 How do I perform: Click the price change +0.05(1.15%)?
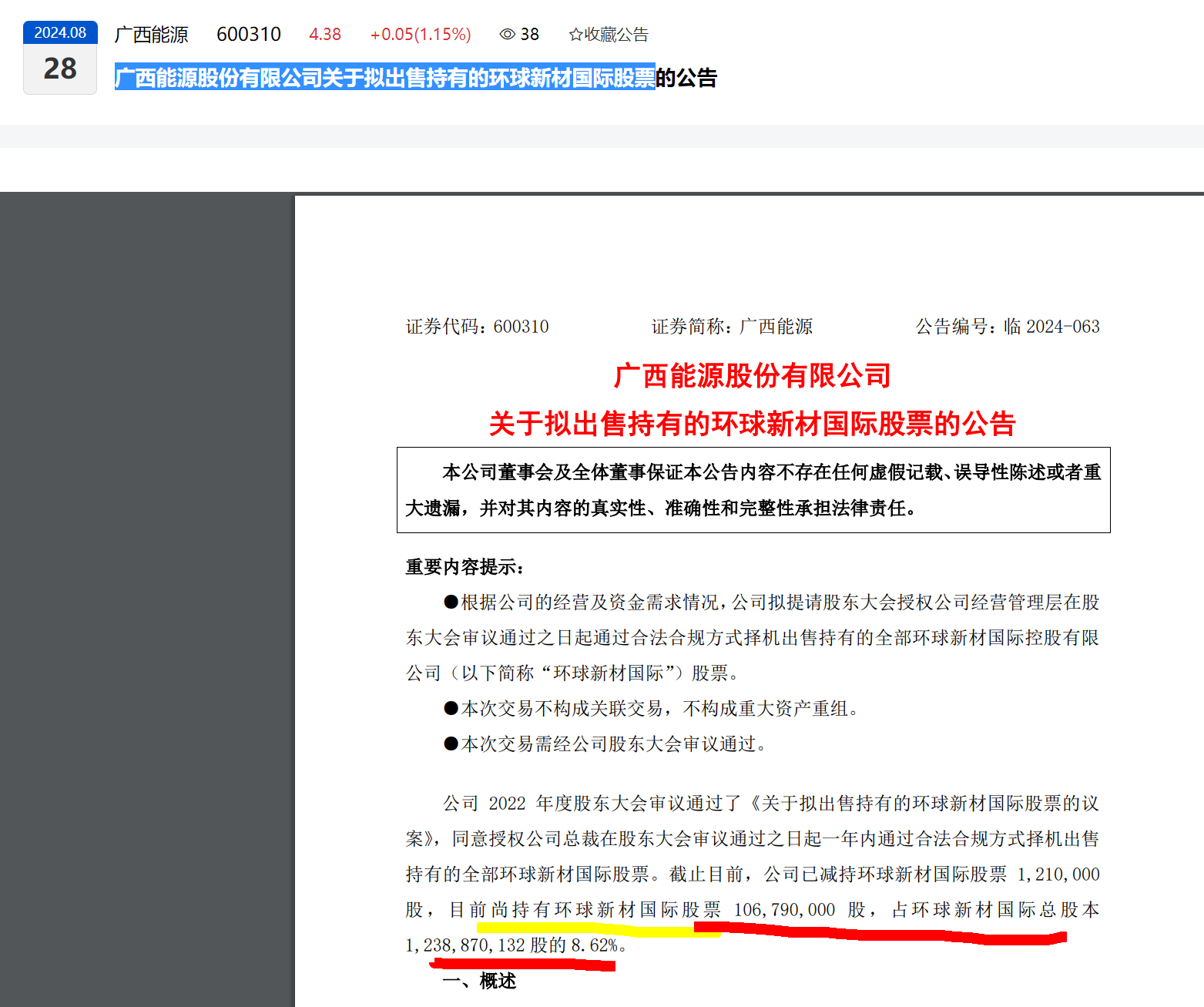pos(421,35)
